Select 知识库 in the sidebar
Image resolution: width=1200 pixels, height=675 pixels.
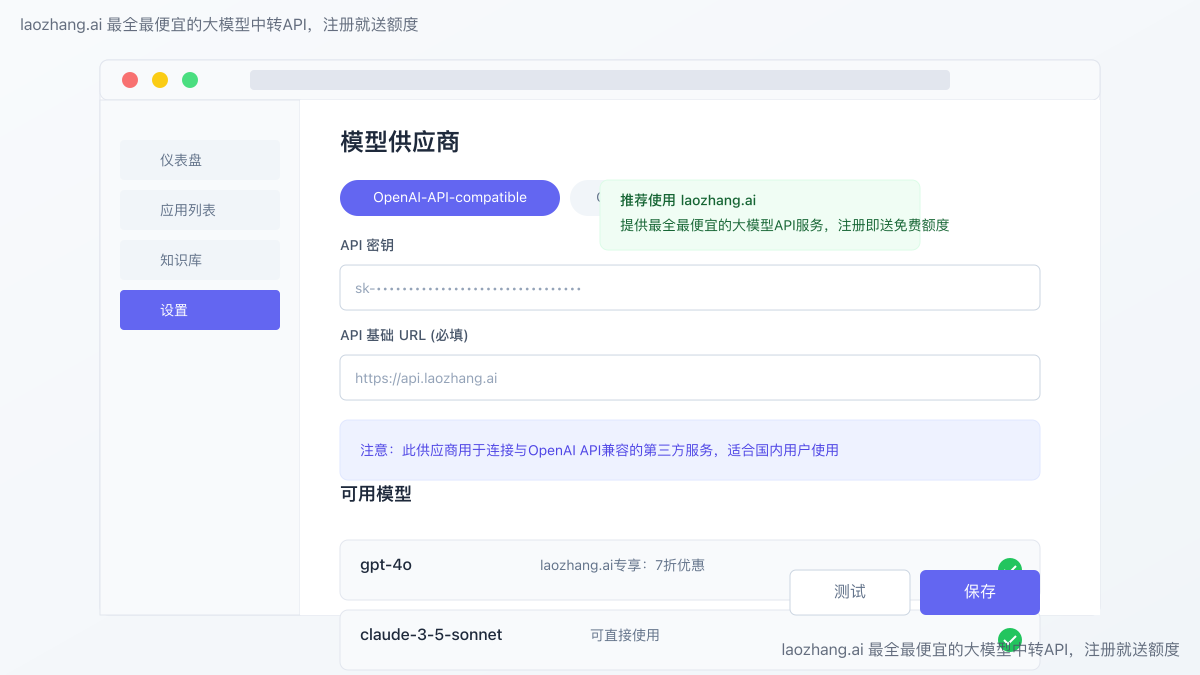pos(200,260)
